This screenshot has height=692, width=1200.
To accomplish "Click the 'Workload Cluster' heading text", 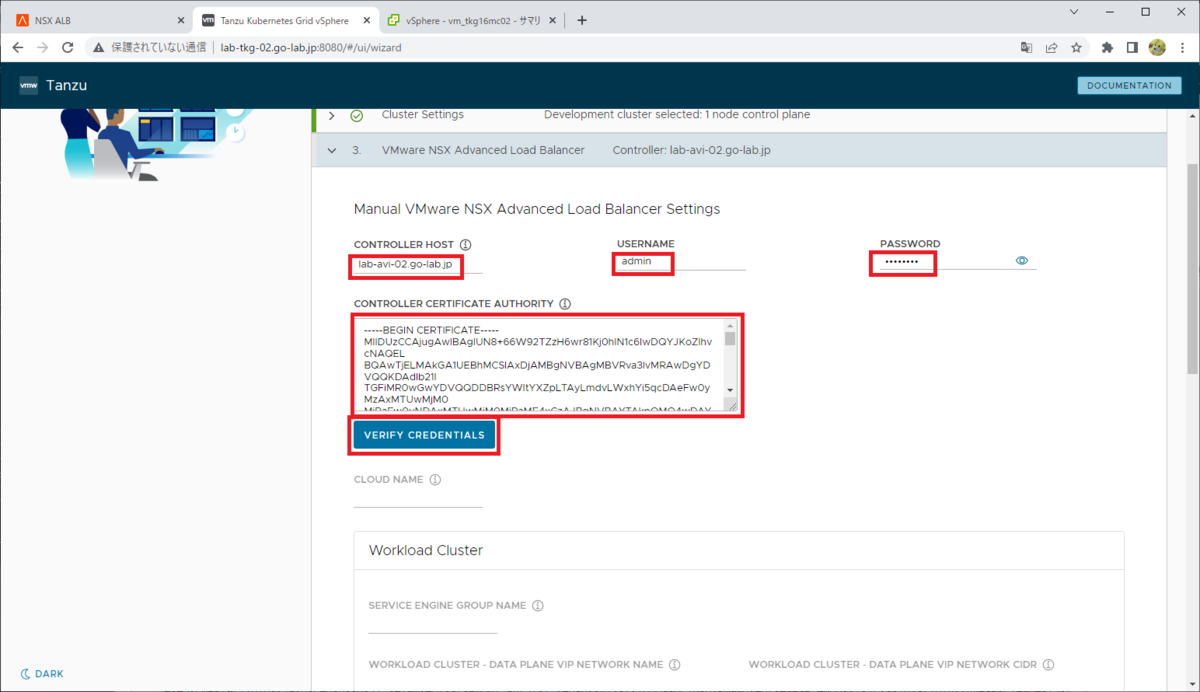I will coord(426,551).
